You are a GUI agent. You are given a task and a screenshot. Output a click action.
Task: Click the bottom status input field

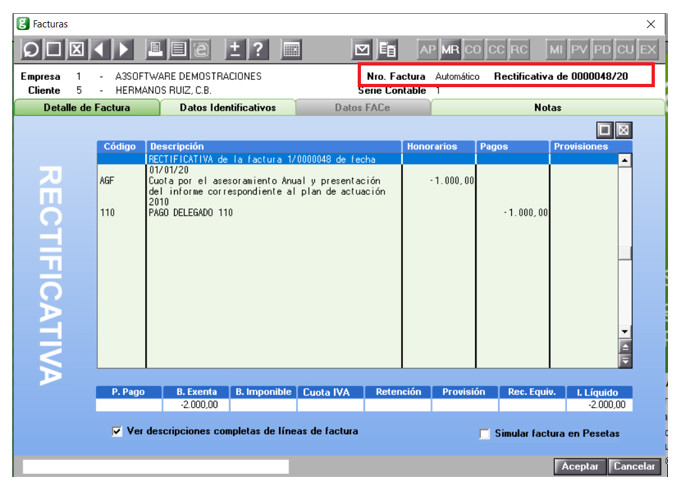(156, 466)
